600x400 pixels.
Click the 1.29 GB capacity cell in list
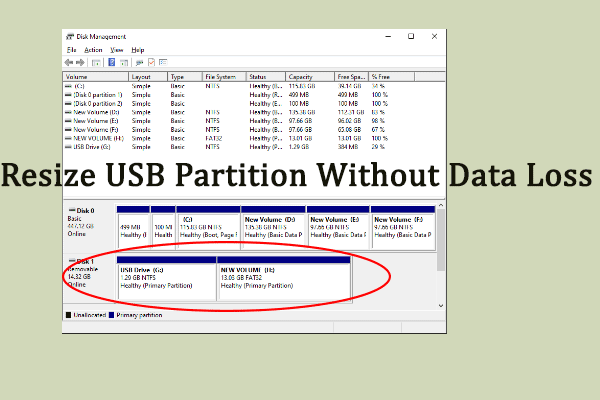[x=299, y=147]
